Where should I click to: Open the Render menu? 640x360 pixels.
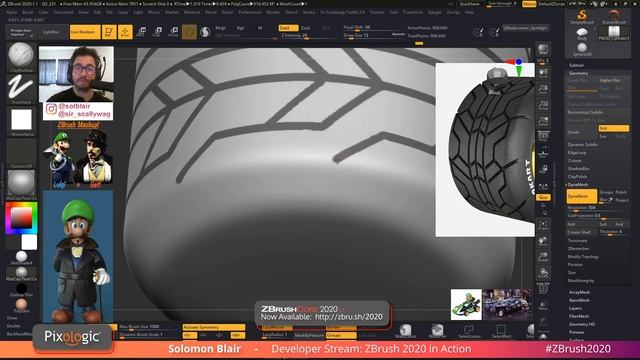click(273, 12)
